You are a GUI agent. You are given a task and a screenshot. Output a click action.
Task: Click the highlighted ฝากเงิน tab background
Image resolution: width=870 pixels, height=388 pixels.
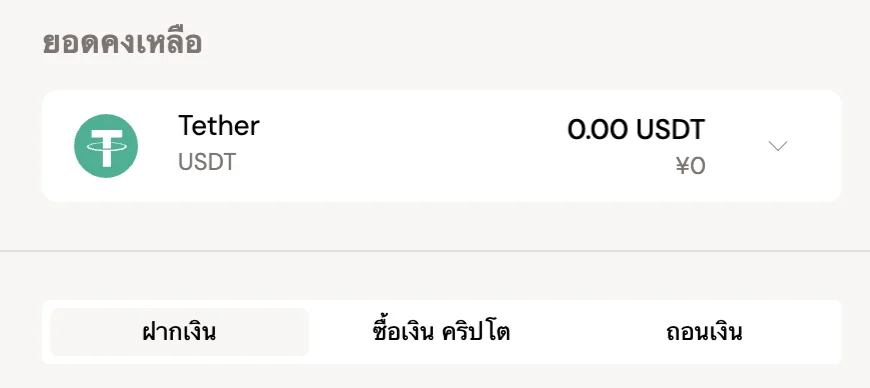(179, 332)
